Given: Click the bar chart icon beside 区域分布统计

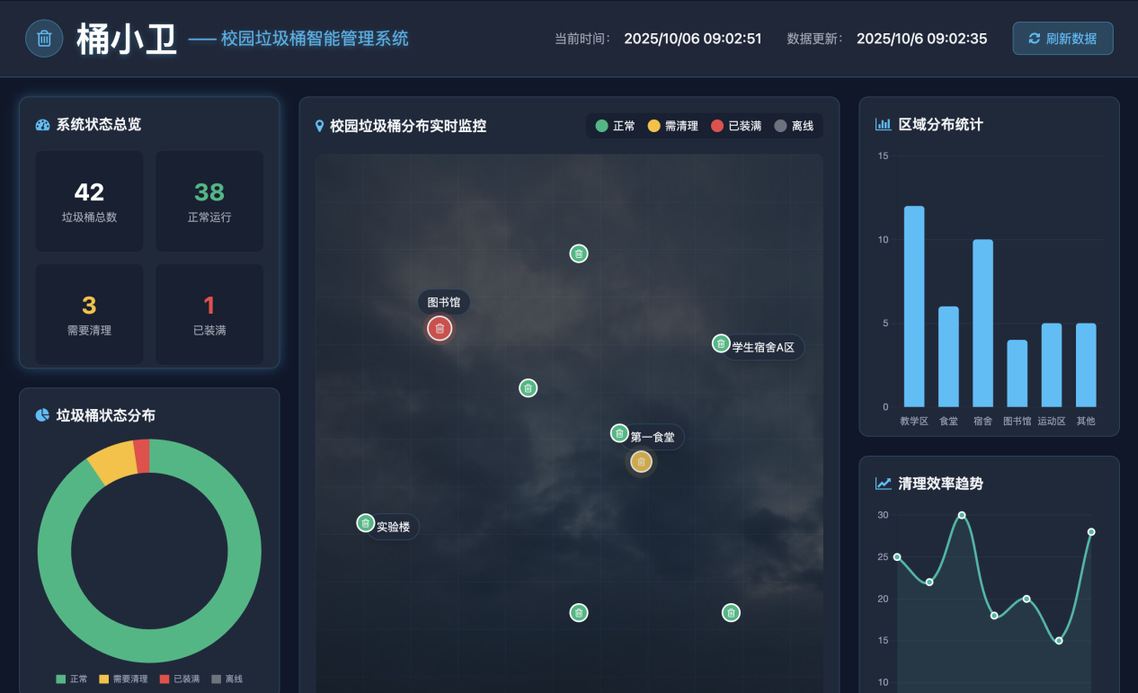Looking at the screenshot, I should click(x=883, y=125).
